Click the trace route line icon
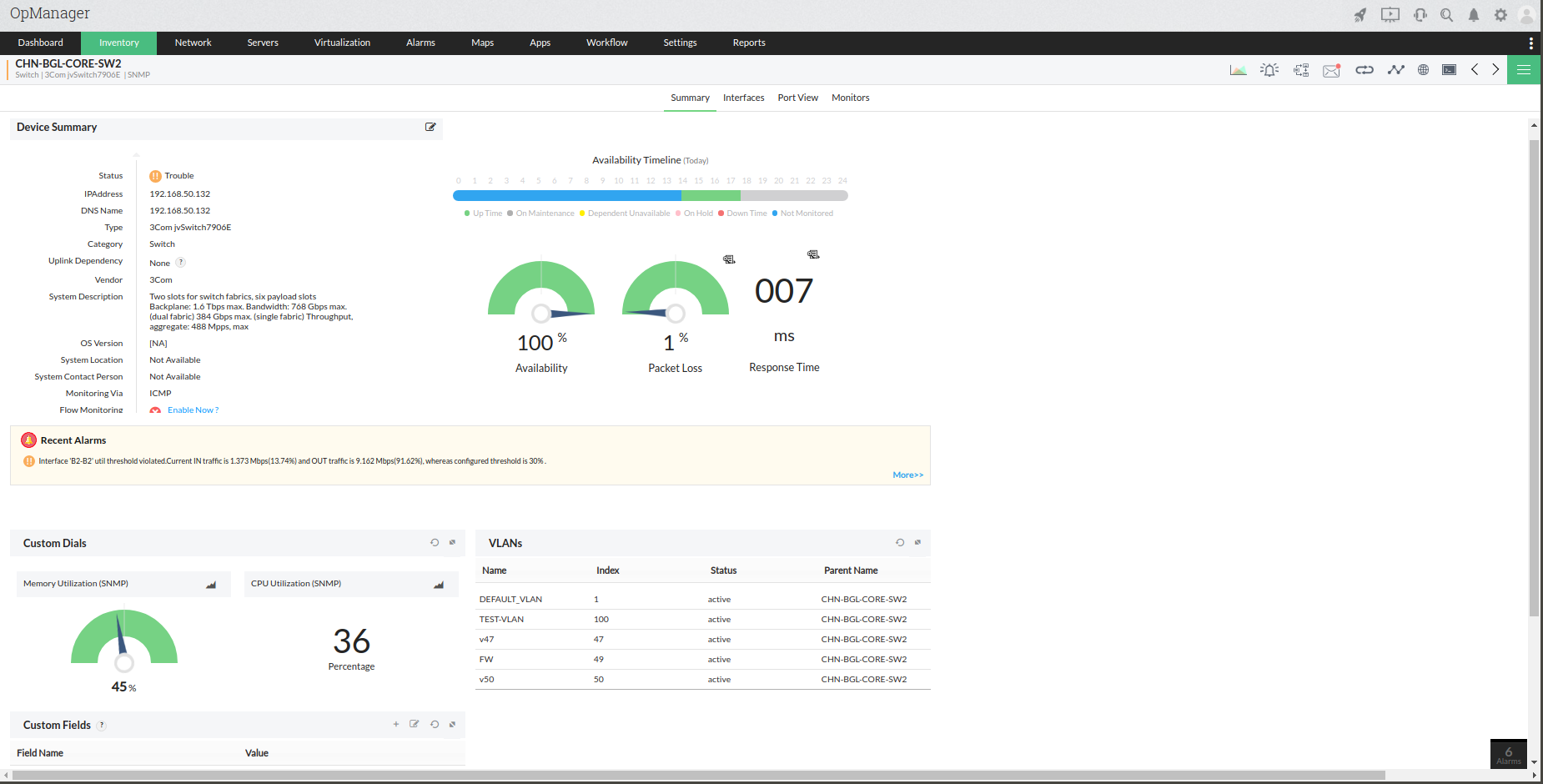1543x784 pixels. click(x=1396, y=70)
